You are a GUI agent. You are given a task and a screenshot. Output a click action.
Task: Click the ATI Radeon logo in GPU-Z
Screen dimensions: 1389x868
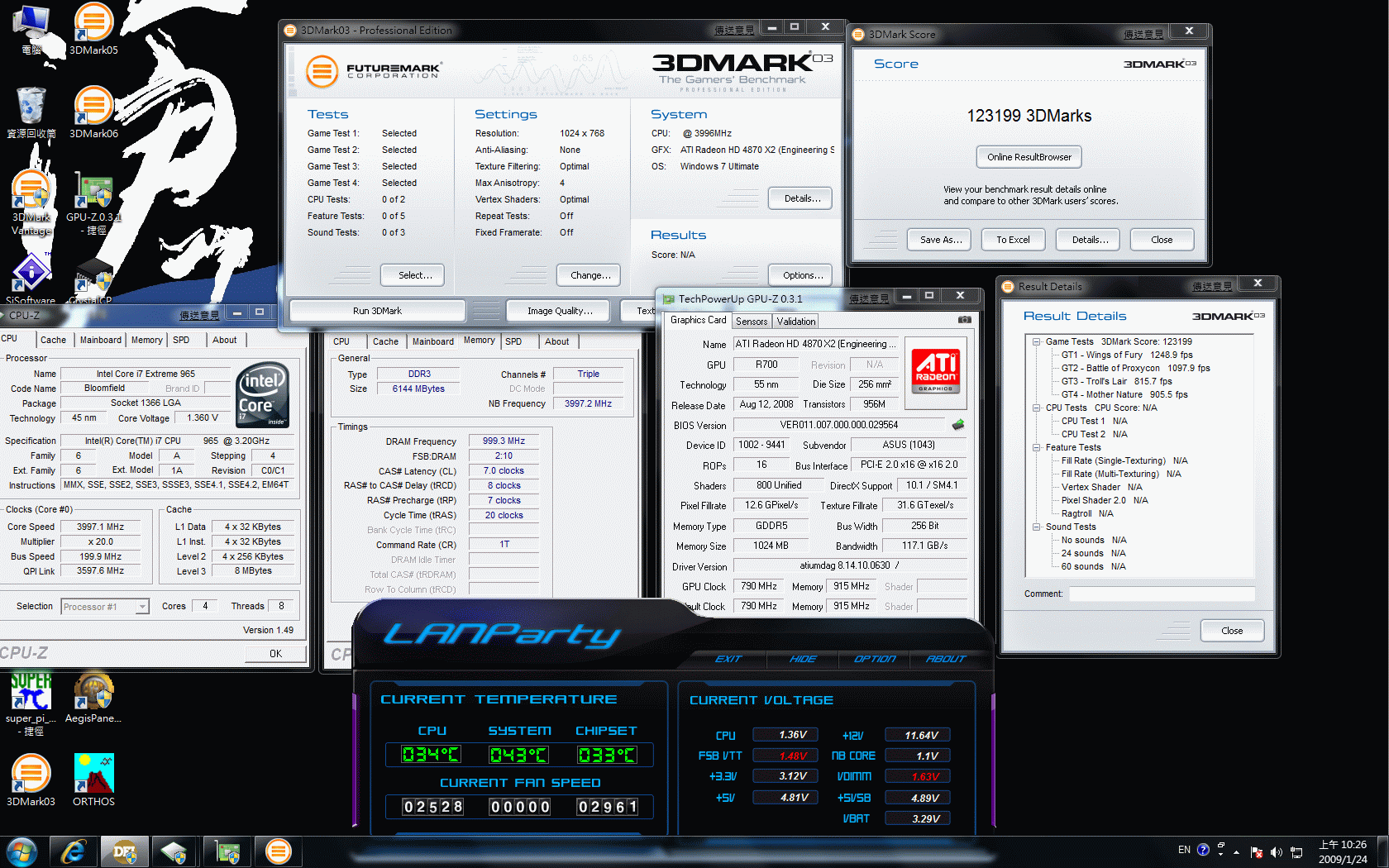click(x=936, y=371)
